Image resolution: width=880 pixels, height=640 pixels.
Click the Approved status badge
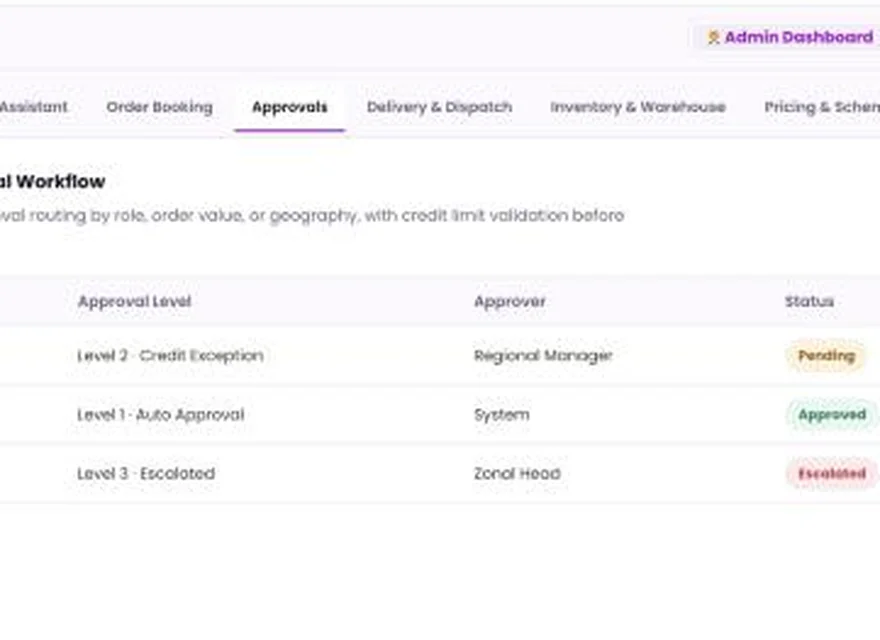click(832, 415)
